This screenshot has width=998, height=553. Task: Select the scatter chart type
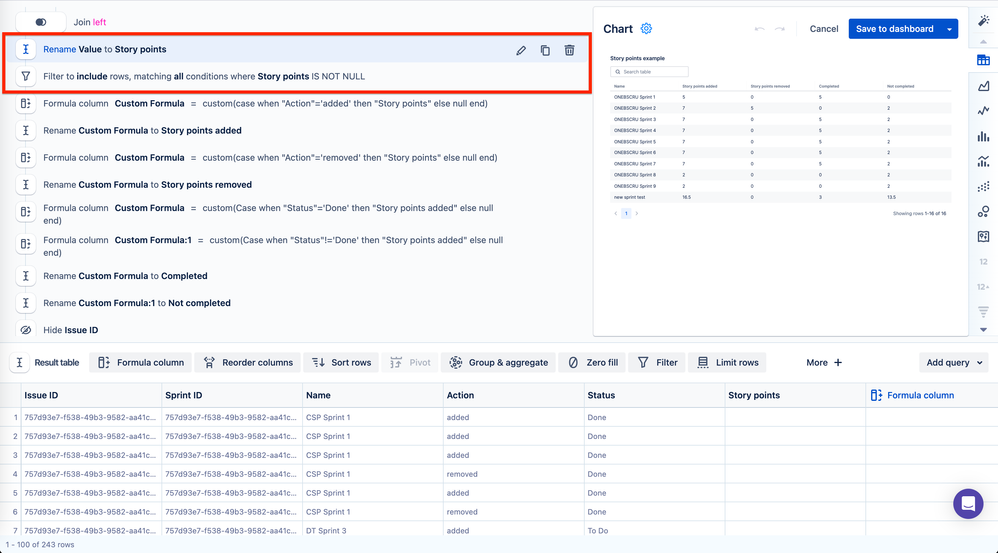tap(983, 186)
